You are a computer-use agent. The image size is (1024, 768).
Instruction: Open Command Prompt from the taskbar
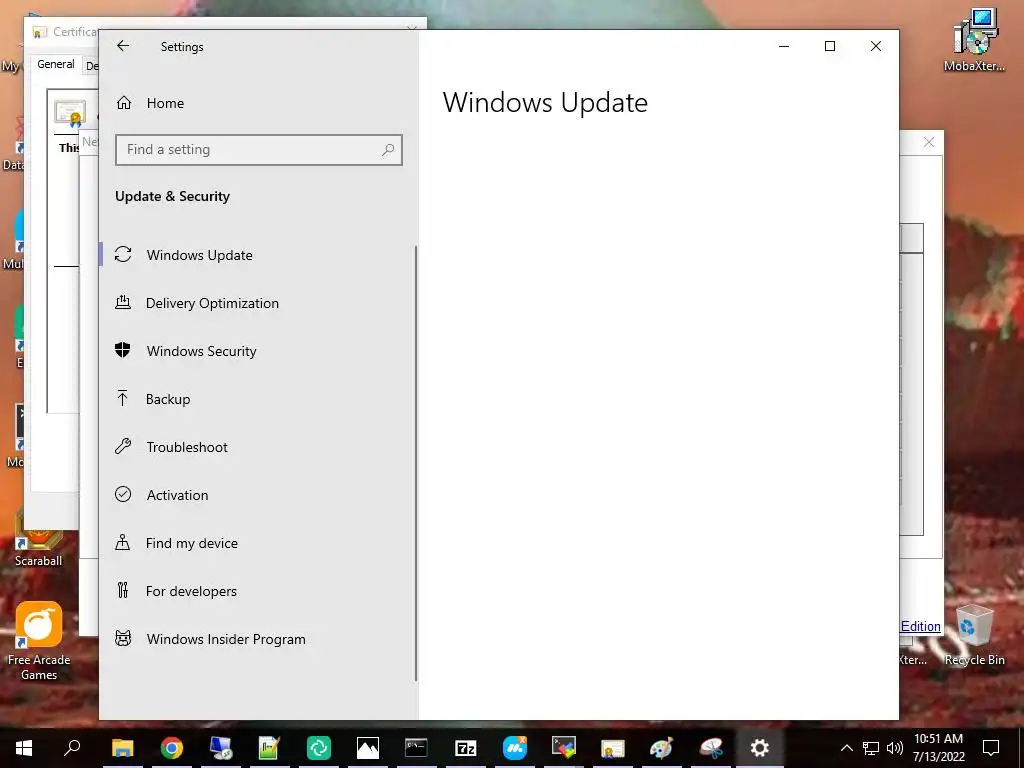416,748
